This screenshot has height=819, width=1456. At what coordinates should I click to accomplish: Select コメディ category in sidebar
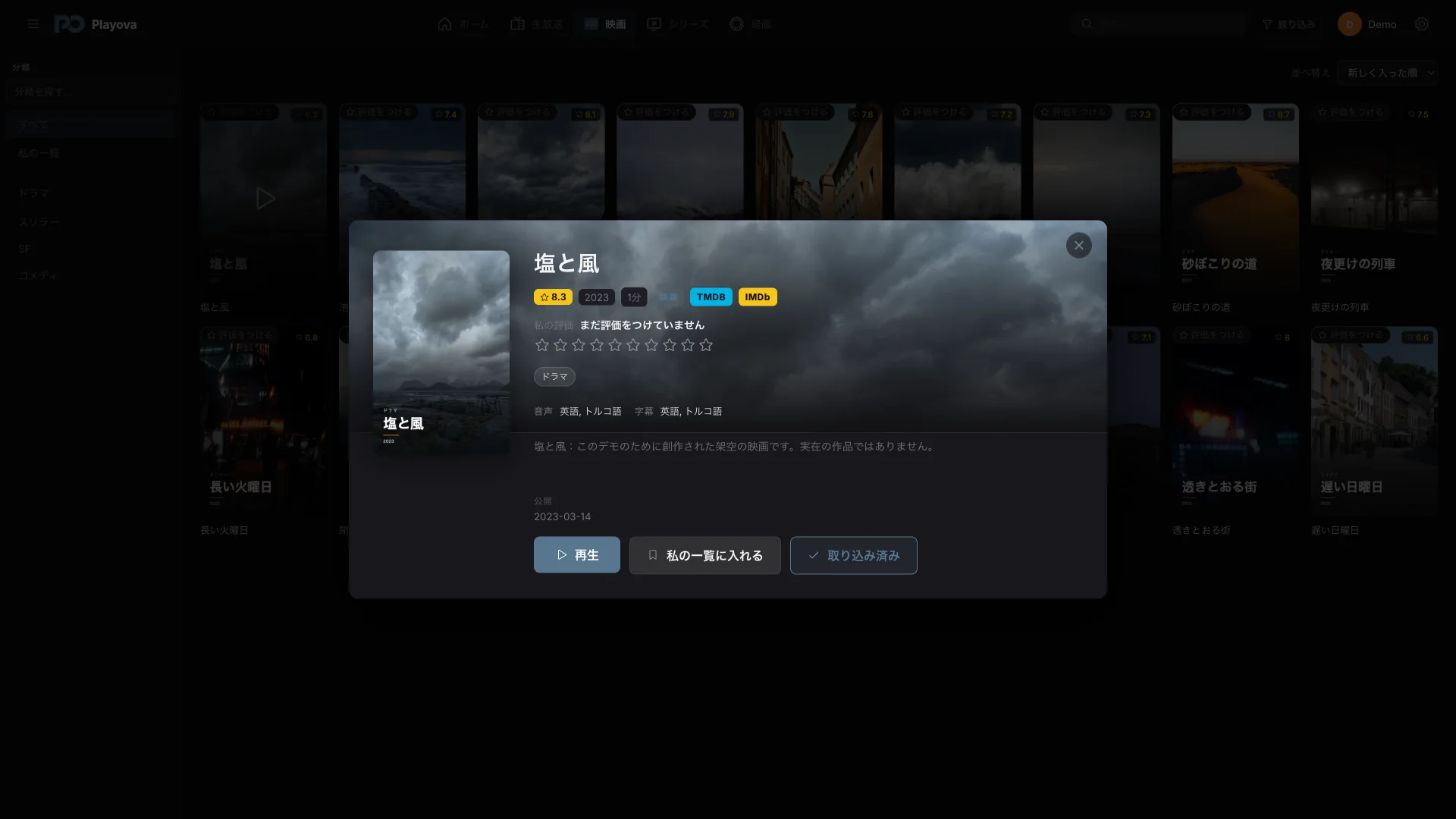click(91, 276)
